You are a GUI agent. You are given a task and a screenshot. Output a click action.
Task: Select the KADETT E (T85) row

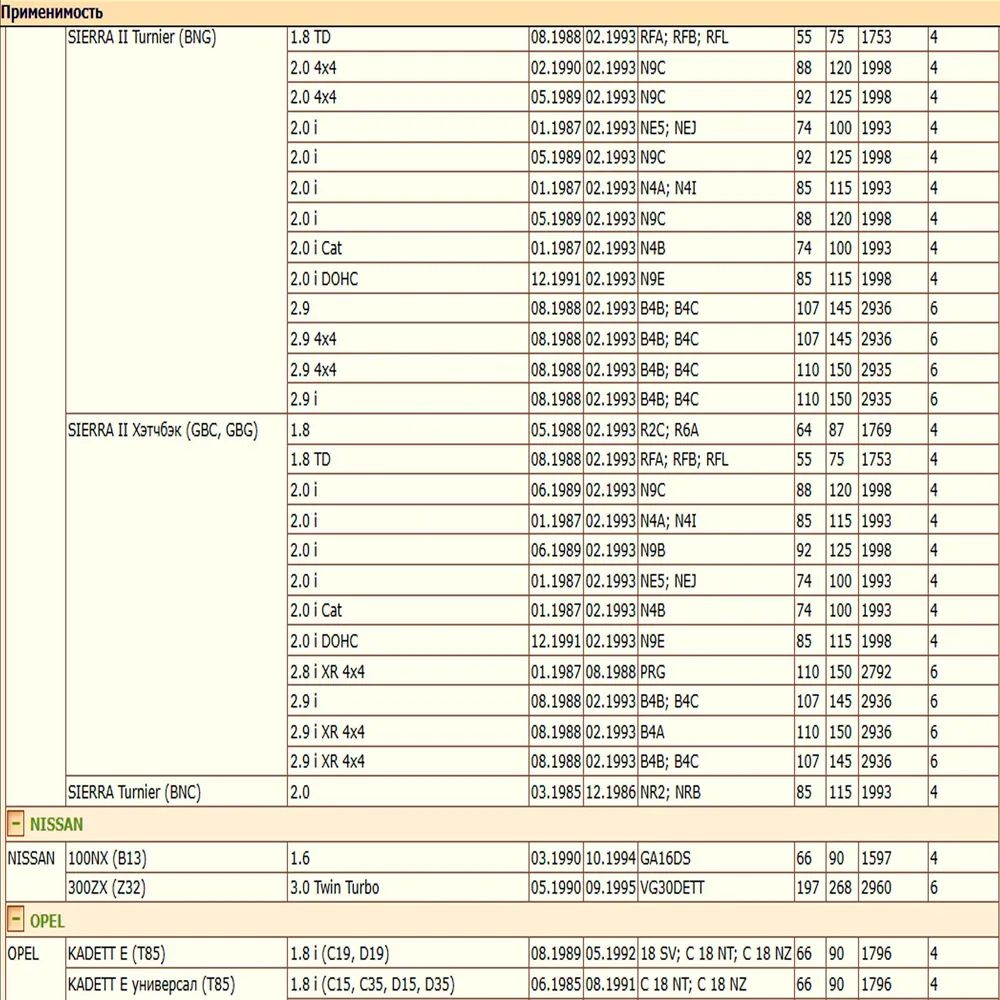(x=130, y=954)
